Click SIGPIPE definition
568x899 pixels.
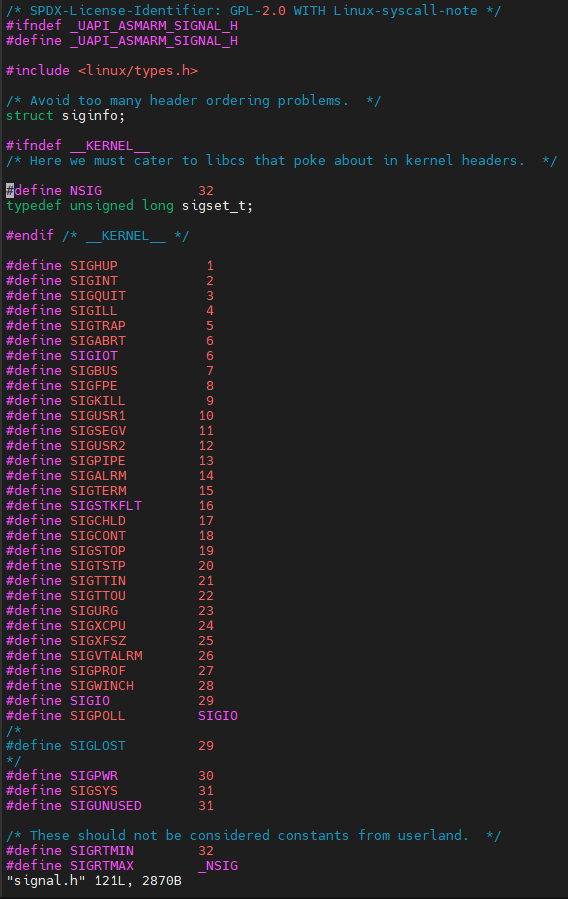click(x=110, y=460)
